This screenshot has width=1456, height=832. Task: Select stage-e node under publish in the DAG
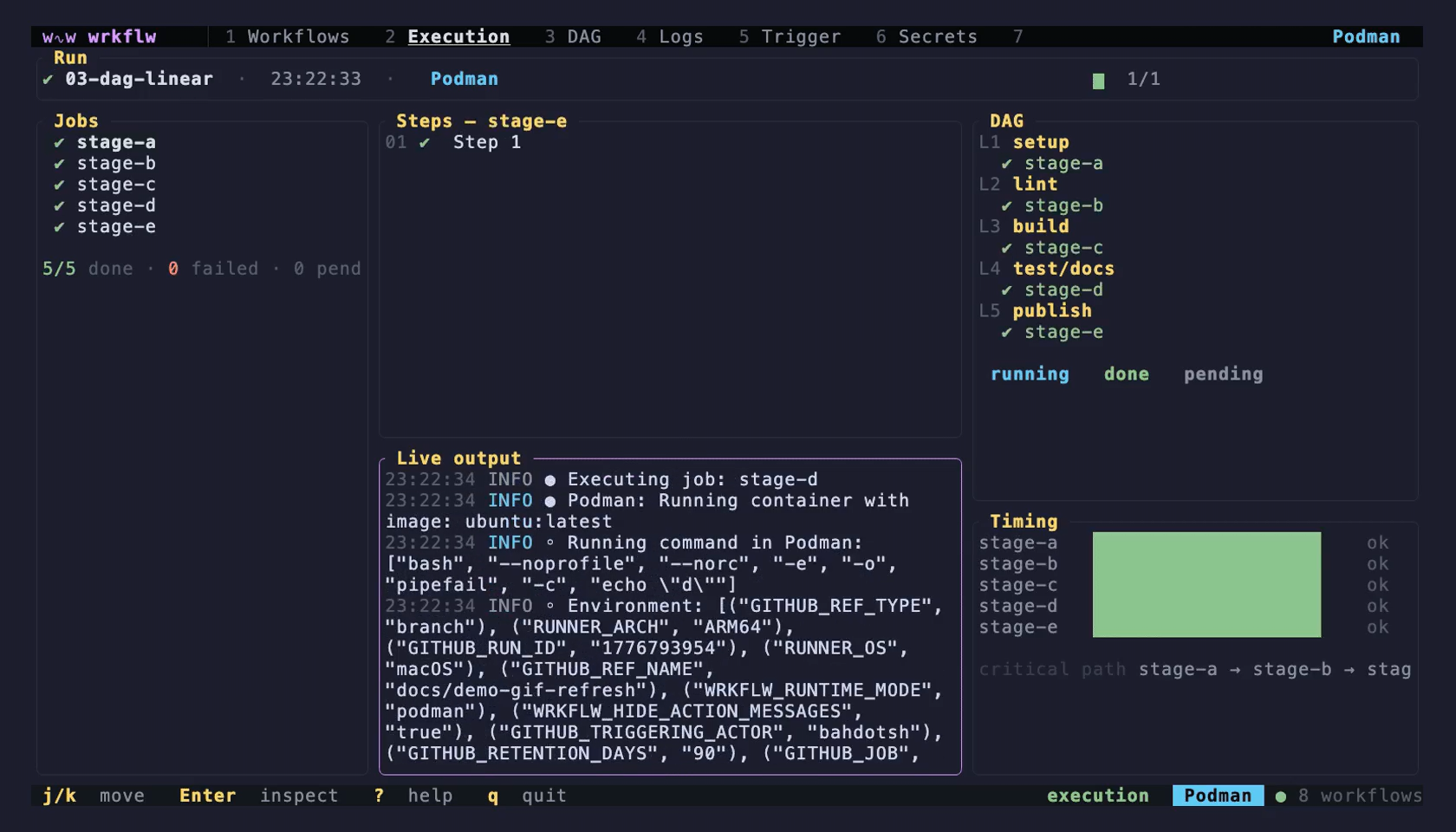[1063, 332]
